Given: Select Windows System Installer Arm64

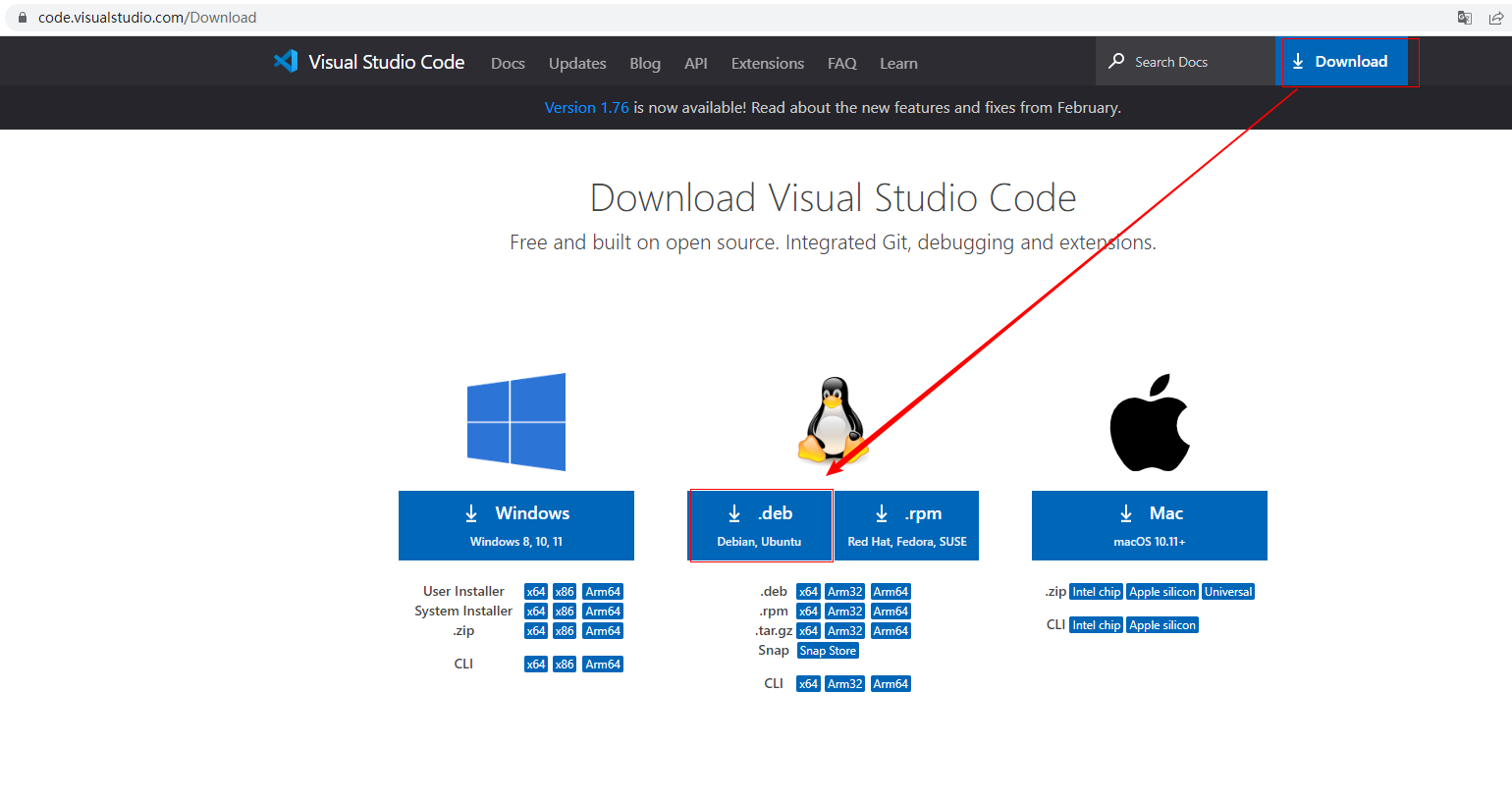Looking at the screenshot, I should 603,612.
